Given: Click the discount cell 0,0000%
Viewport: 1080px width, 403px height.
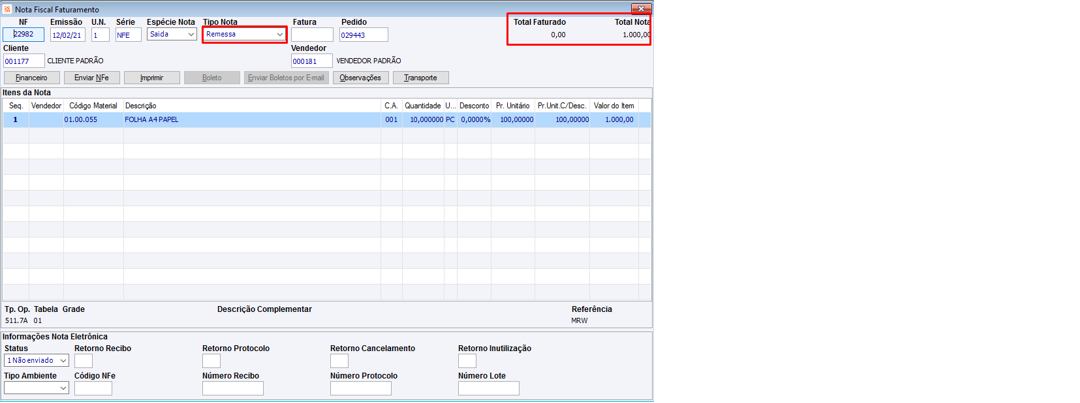Looking at the screenshot, I should pos(475,119).
